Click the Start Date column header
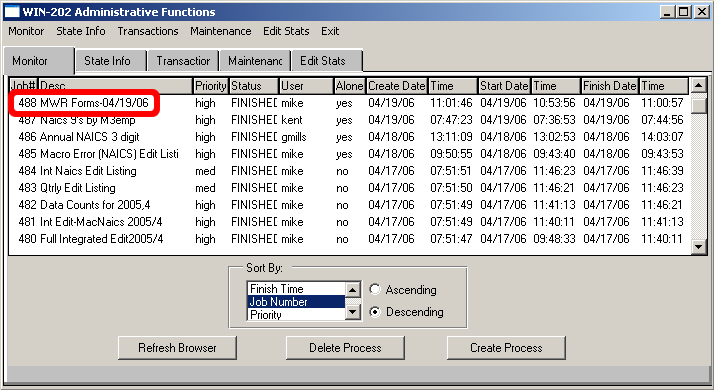The height and width of the screenshot is (390, 714). 504,86
